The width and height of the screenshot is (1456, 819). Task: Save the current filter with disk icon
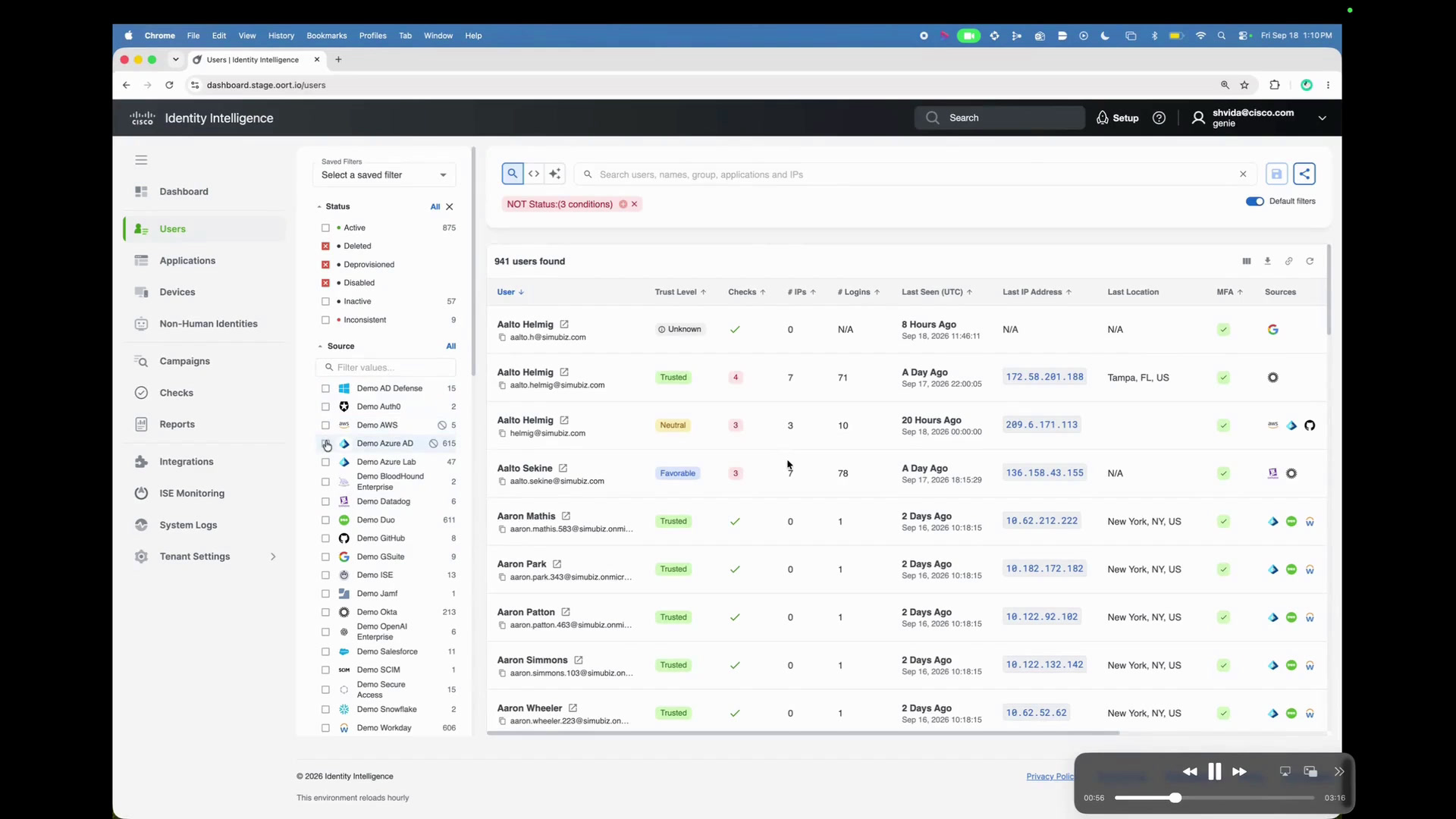[x=1276, y=174]
